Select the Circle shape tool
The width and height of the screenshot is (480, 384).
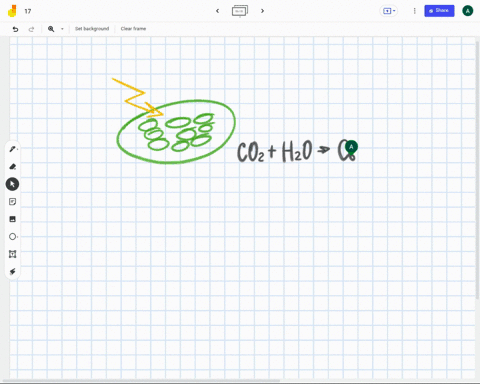pos(12,237)
